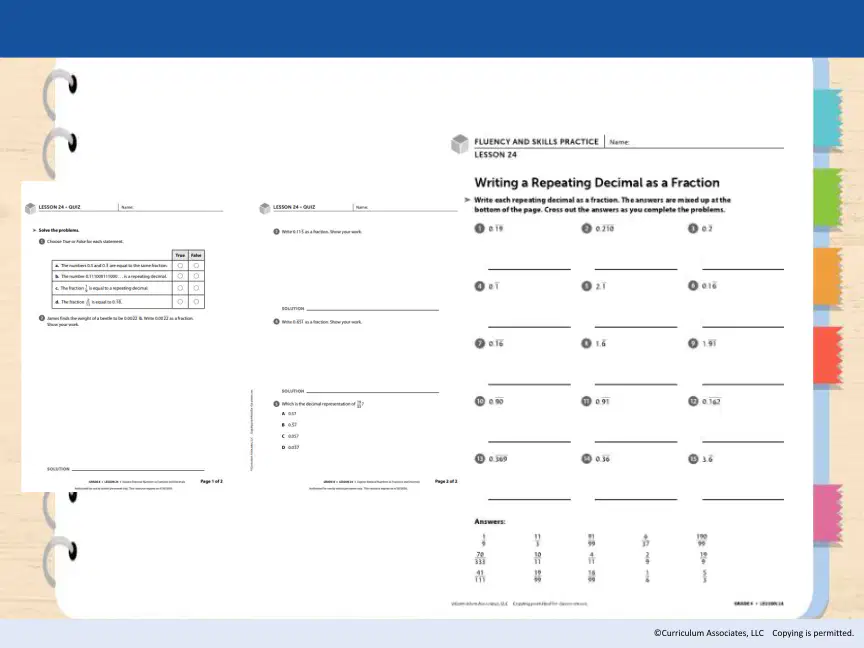Click problem number 8 bullet for 1.6
This screenshot has width=864, height=648.
pos(586,343)
